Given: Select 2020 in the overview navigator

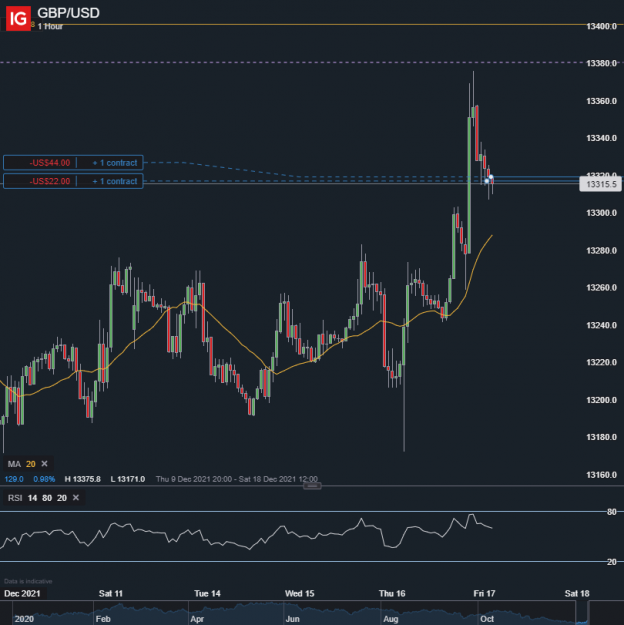Looking at the screenshot, I should coord(24,619).
